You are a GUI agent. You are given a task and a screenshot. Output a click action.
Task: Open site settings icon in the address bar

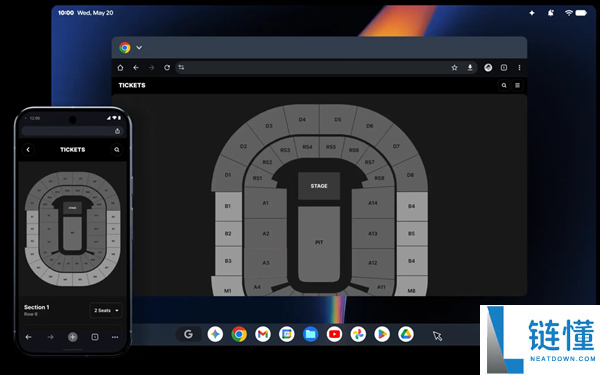[181, 68]
